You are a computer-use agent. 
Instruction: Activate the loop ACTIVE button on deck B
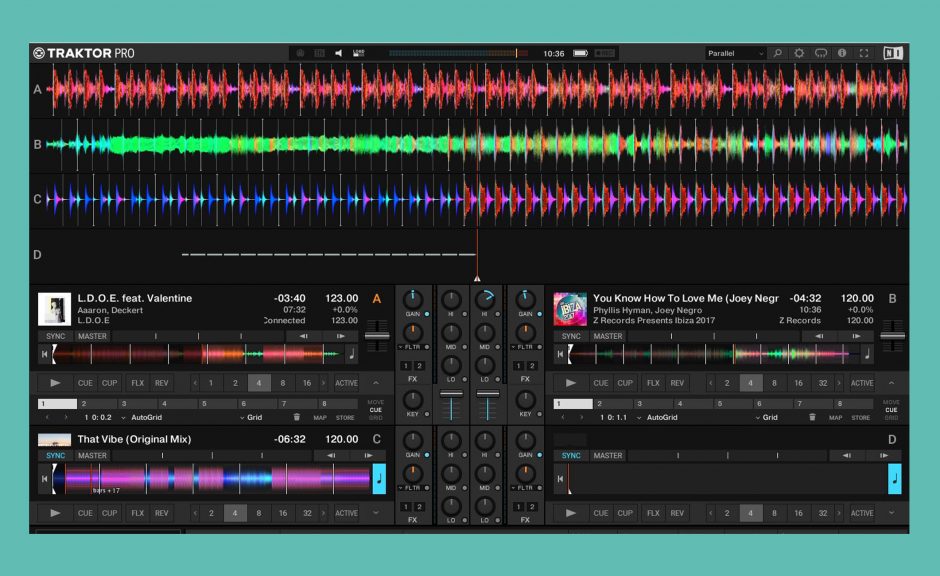[862, 382]
